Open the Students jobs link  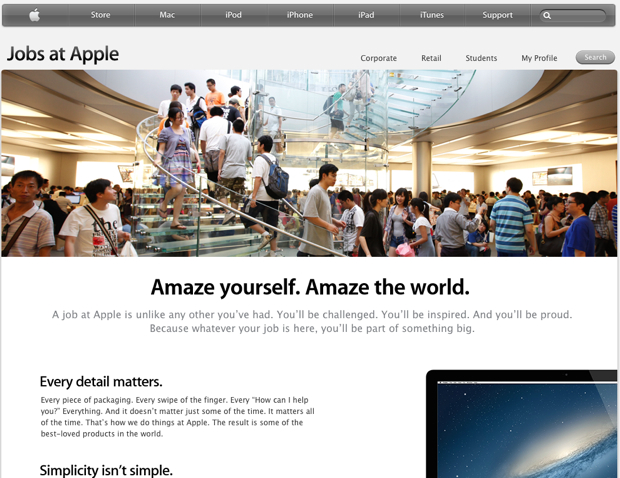pyautogui.click(x=481, y=58)
